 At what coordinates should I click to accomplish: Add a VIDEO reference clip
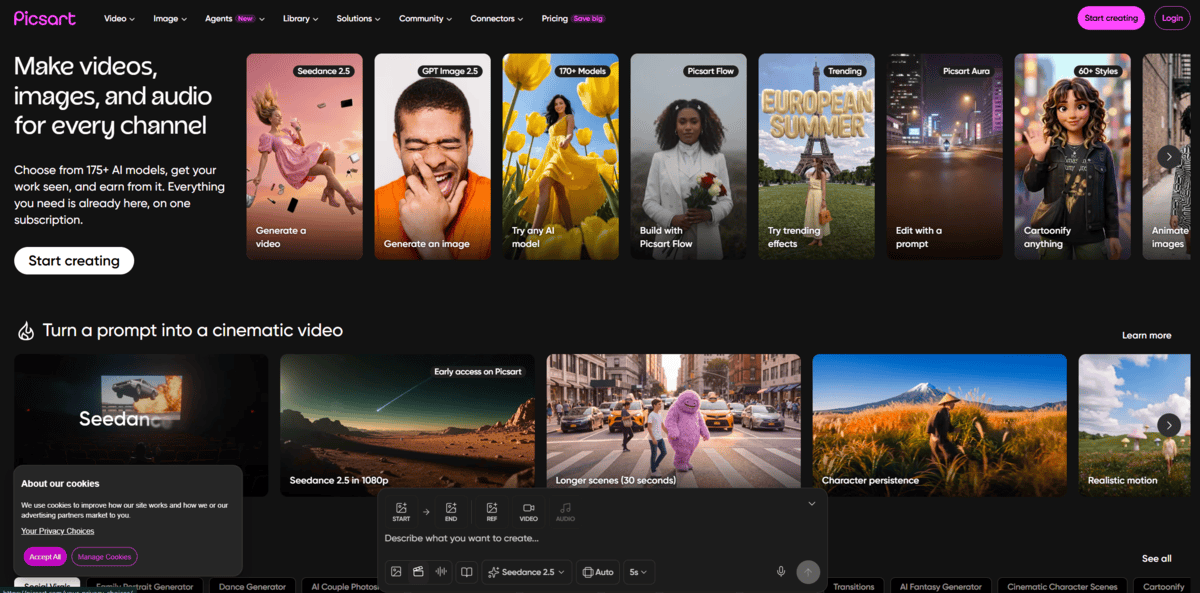(x=529, y=512)
